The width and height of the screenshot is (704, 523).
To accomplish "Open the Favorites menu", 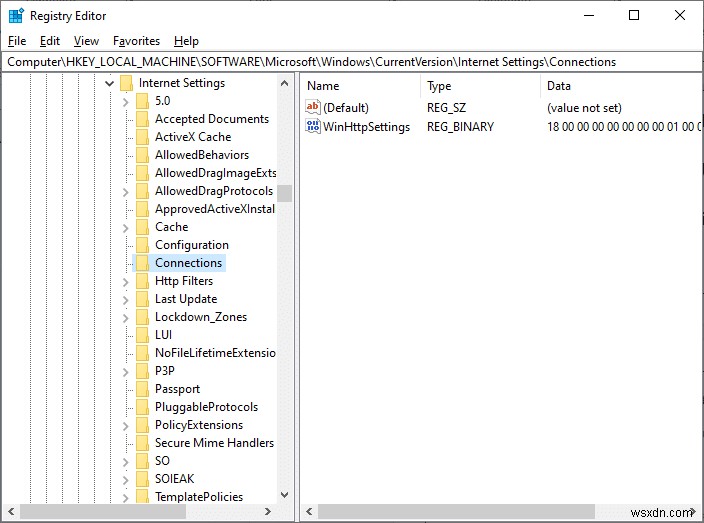I will click(136, 41).
